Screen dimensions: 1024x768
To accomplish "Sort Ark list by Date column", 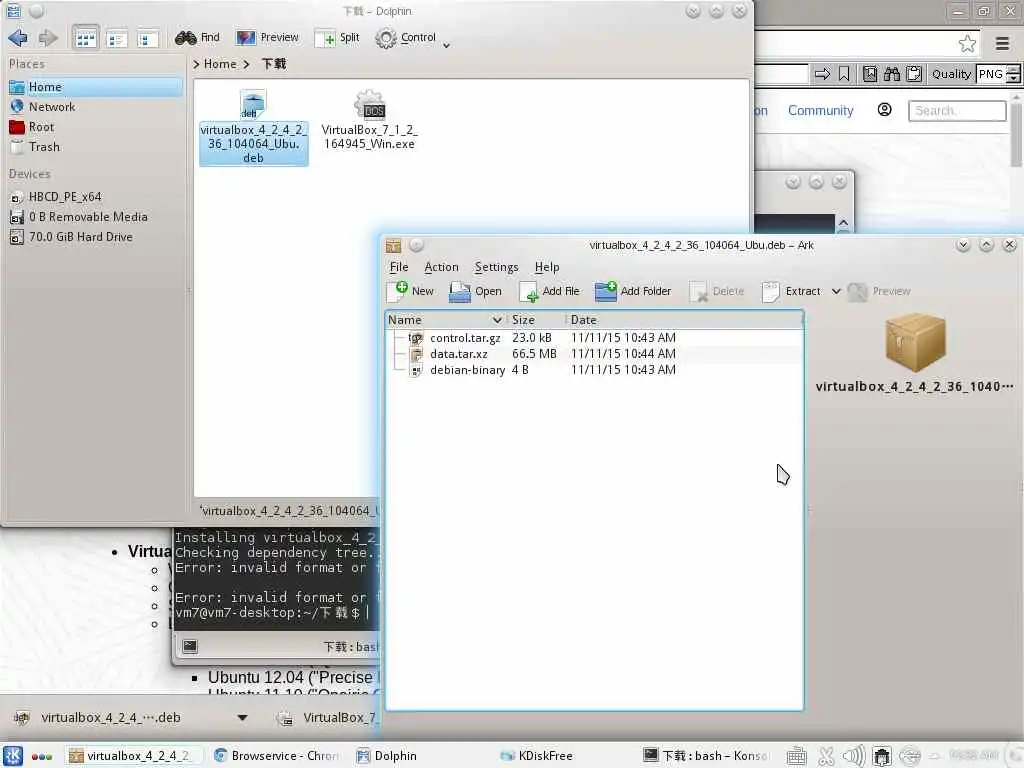I will [683, 320].
